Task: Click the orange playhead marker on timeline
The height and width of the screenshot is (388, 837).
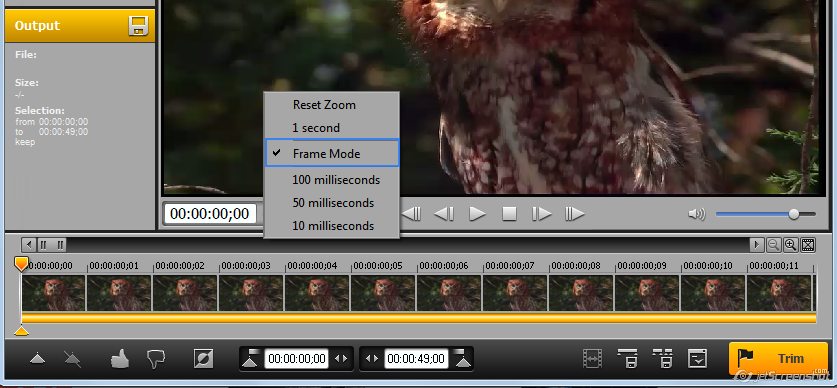Action: [21, 264]
